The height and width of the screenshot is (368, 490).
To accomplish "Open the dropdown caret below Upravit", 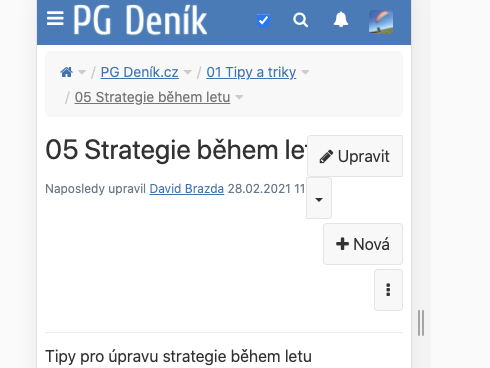I will tap(319, 198).
